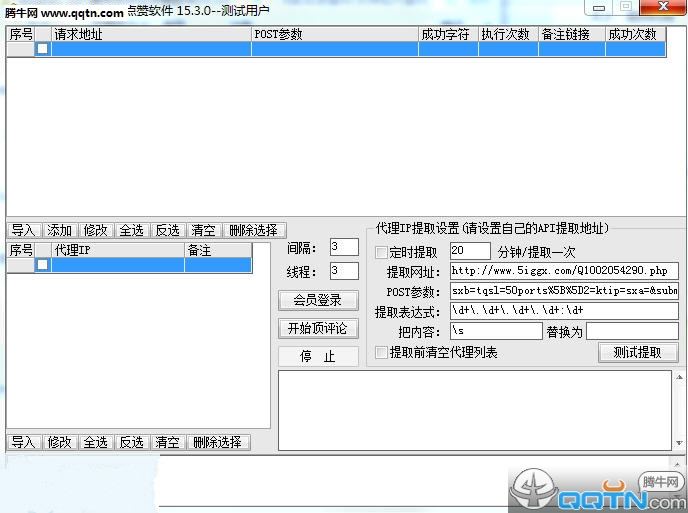Click 清空 above the proxy IP list
Screen dimensions: 688x513
coord(204,230)
